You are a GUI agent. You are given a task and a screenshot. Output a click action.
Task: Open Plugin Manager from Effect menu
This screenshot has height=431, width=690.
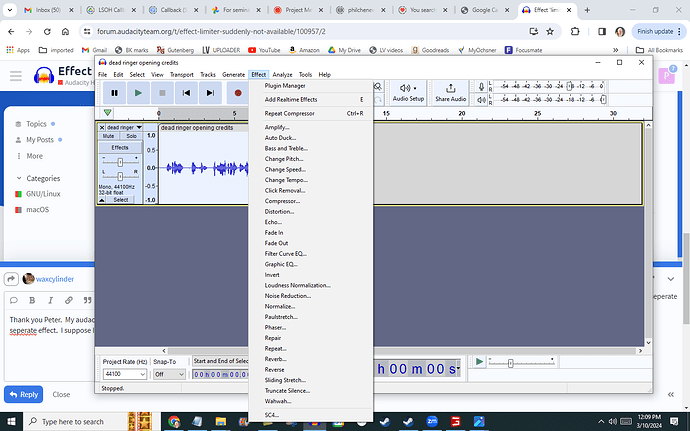tap(285, 86)
